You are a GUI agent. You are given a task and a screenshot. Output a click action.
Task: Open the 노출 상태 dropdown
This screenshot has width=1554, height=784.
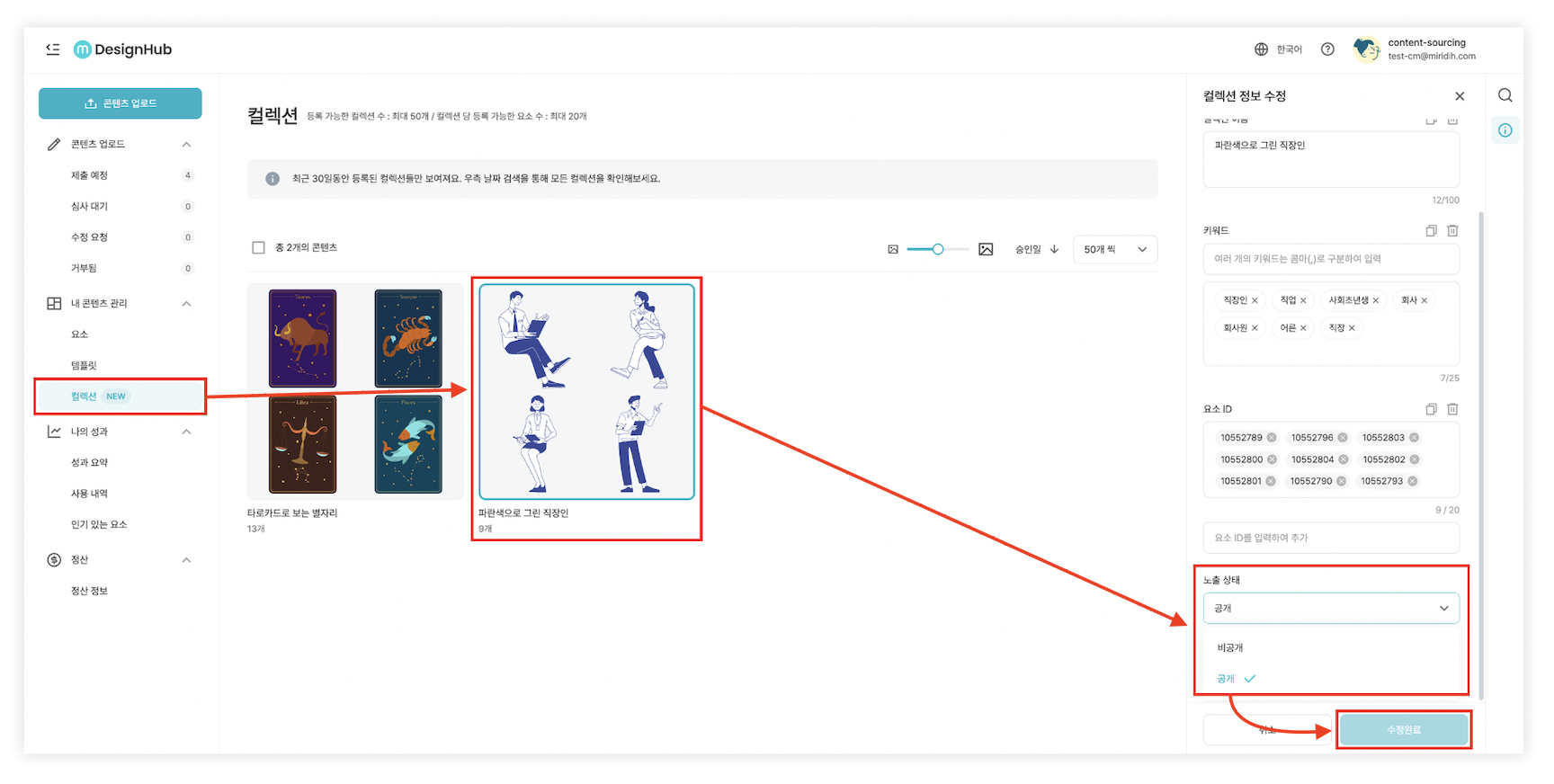[x=1330, y=609]
